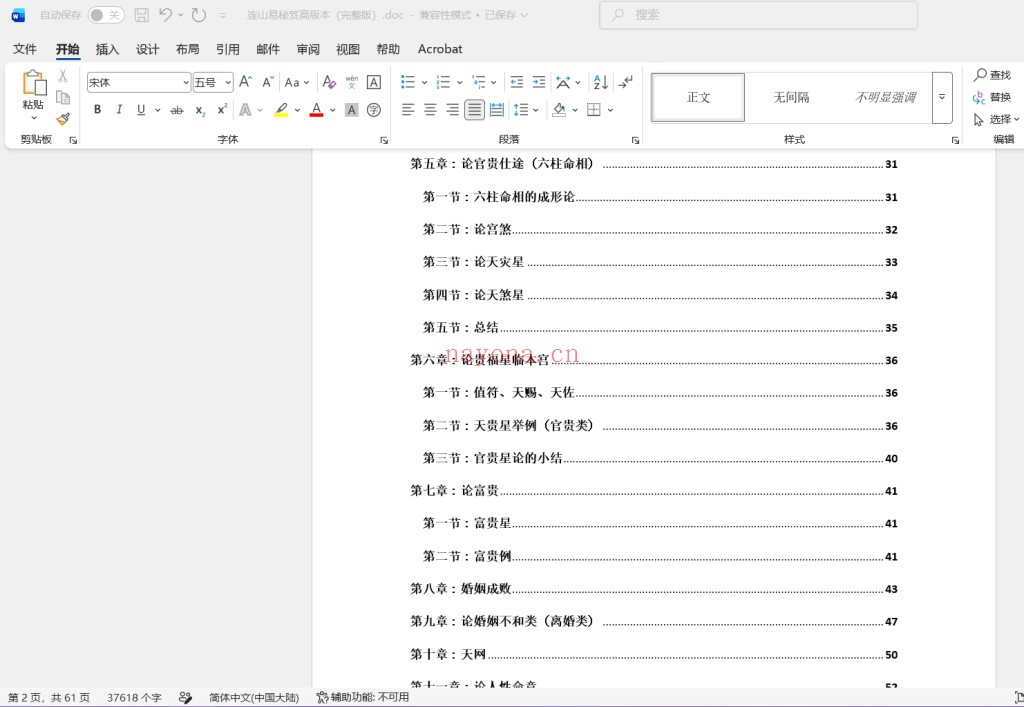
Task: Switch to the Acrobat tab
Action: click(440, 49)
